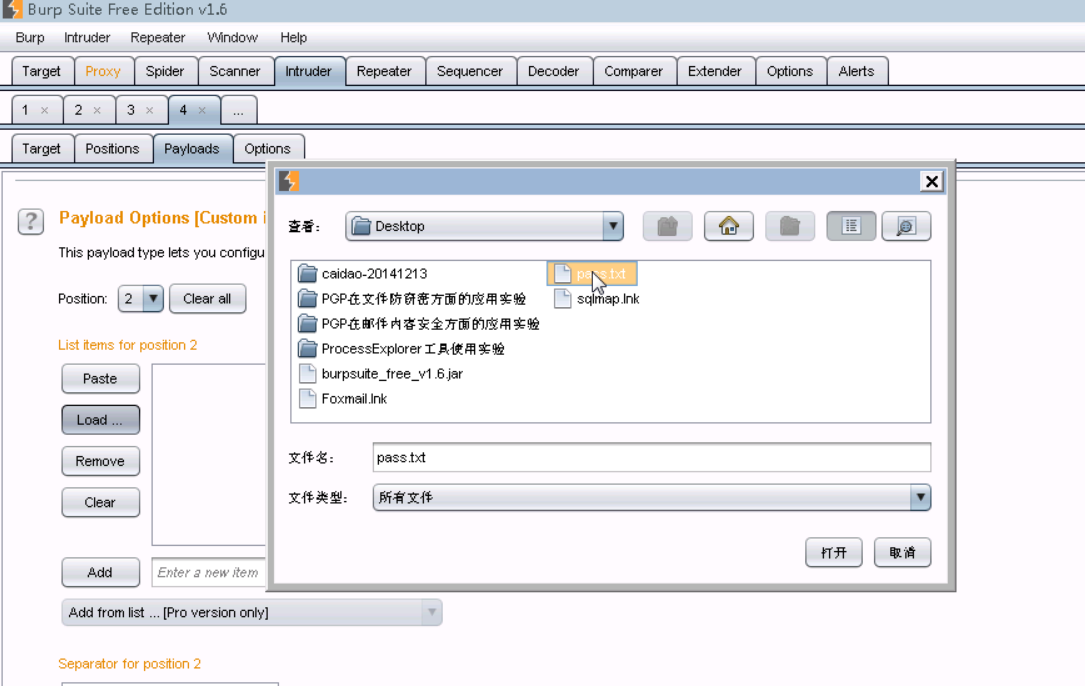Switch to the Sequencer tab

(x=470, y=71)
